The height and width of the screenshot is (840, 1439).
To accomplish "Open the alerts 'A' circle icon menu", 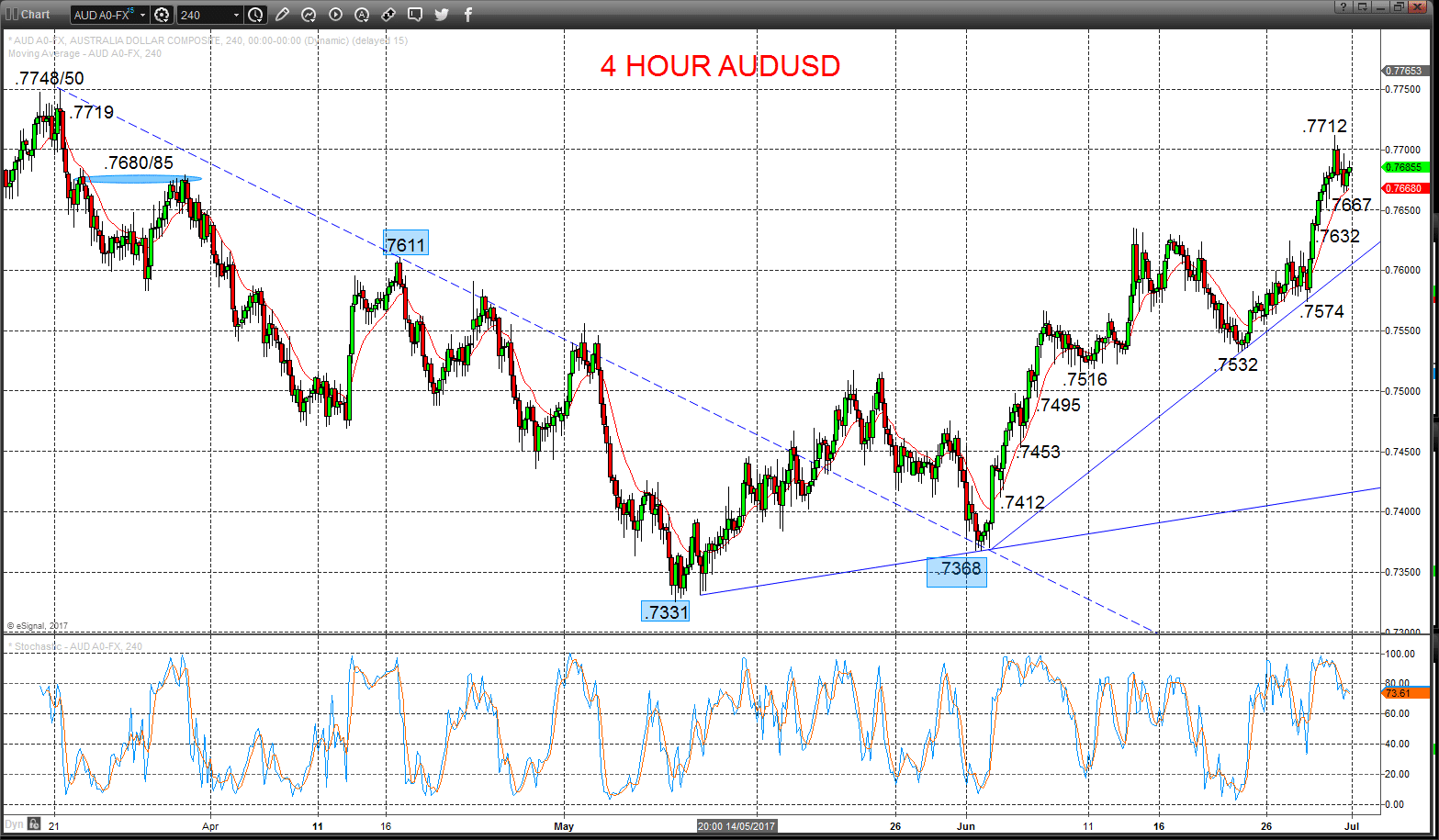I will click(362, 15).
